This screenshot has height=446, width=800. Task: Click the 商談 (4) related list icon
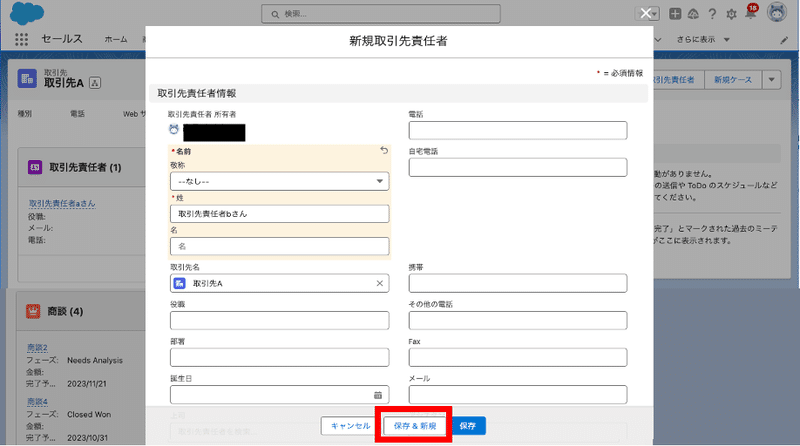pyautogui.click(x=33, y=311)
